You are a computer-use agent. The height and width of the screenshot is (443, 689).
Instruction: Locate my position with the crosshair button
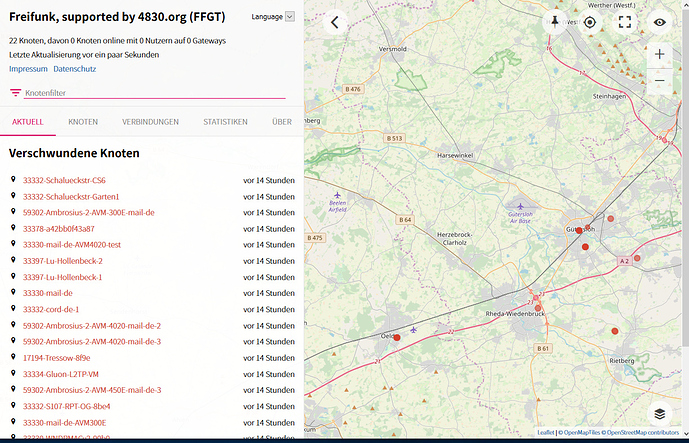[x=590, y=22]
